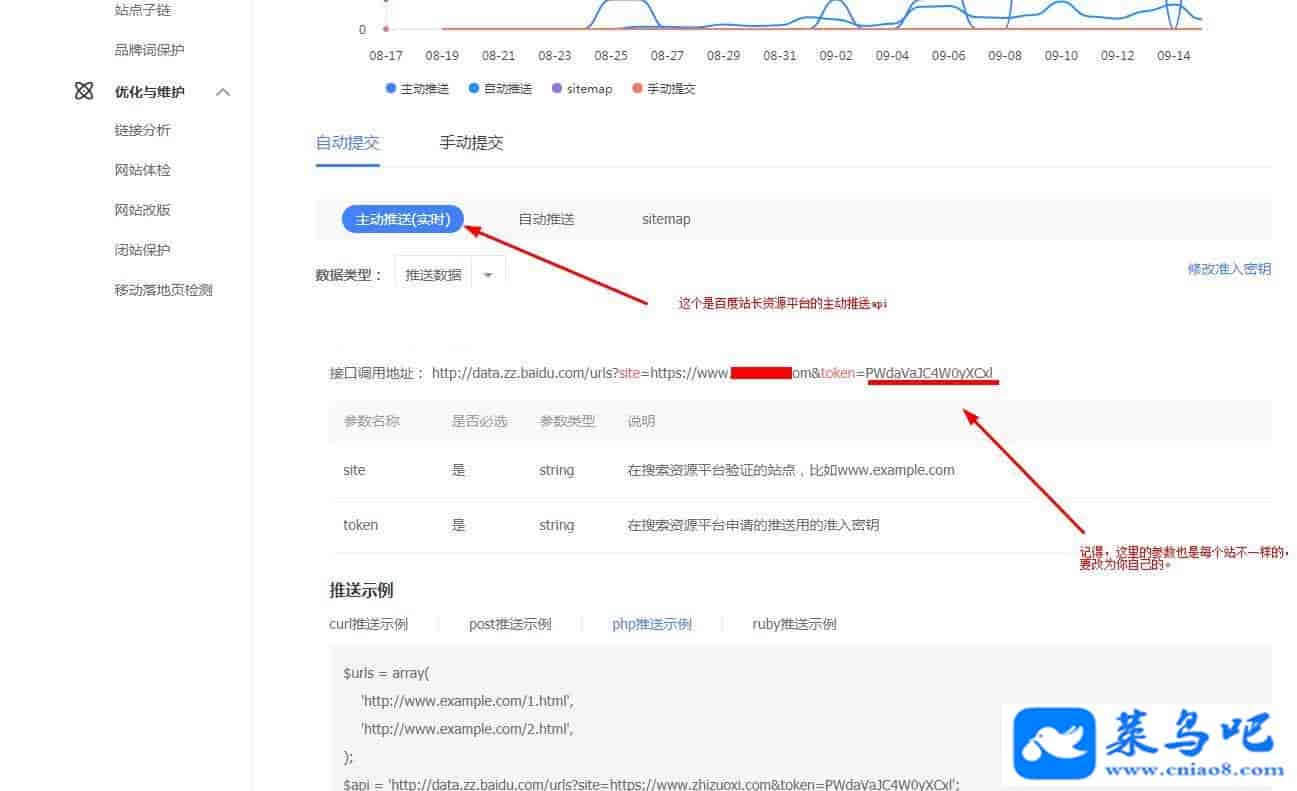Toggle the 主动推送 legend dot in chart
Image resolution: width=1297 pixels, height=791 pixels.
390,88
